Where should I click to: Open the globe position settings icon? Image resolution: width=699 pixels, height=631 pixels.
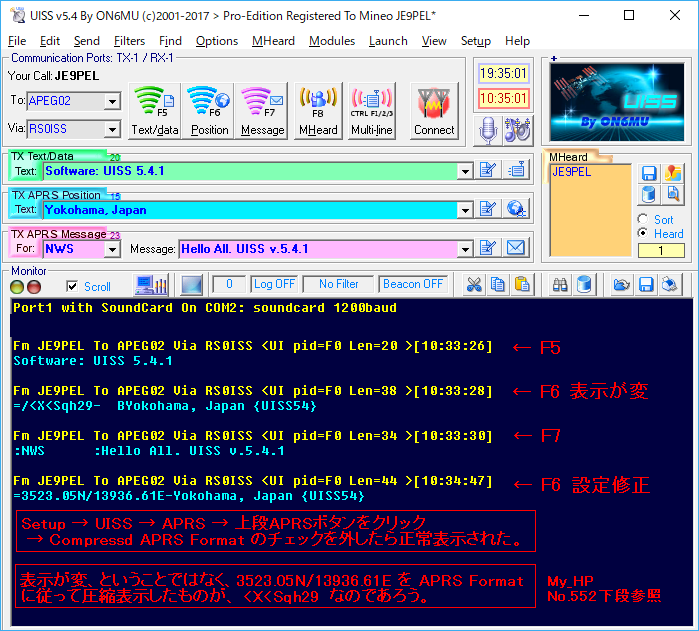point(517,209)
